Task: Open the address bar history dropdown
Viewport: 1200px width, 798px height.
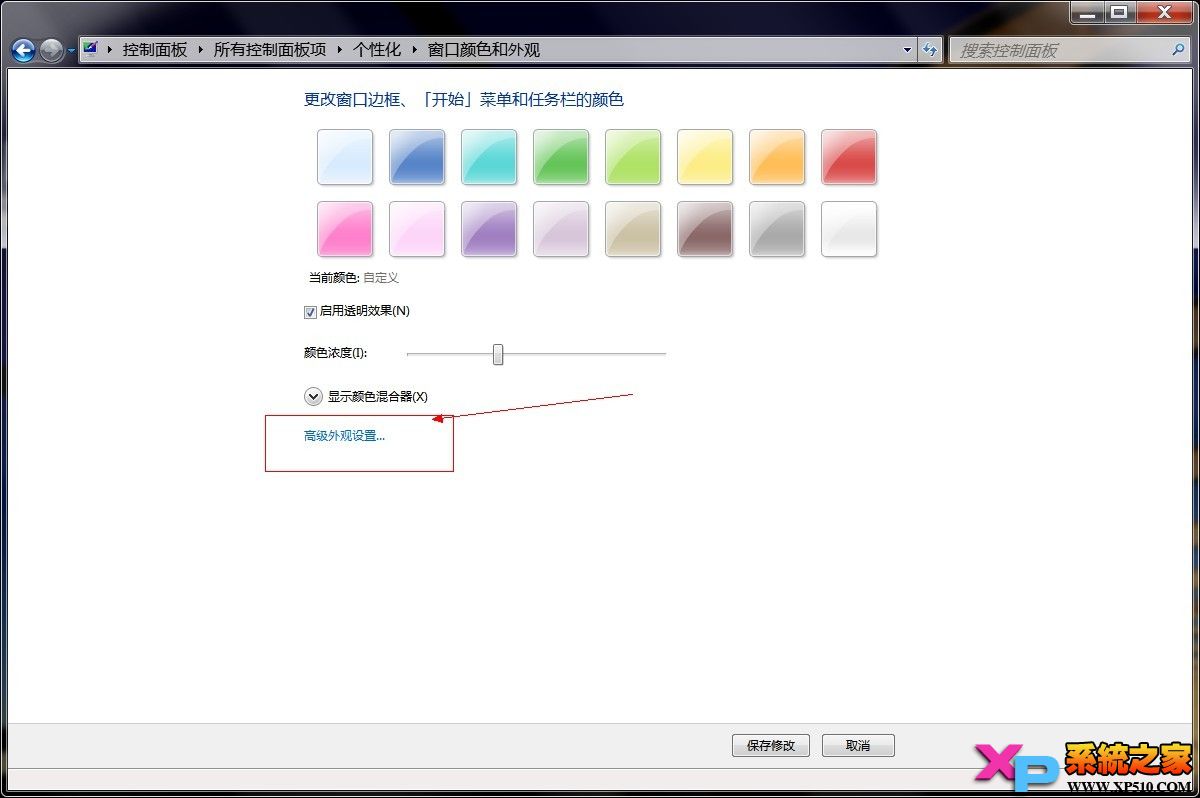Action: click(x=906, y=49)
